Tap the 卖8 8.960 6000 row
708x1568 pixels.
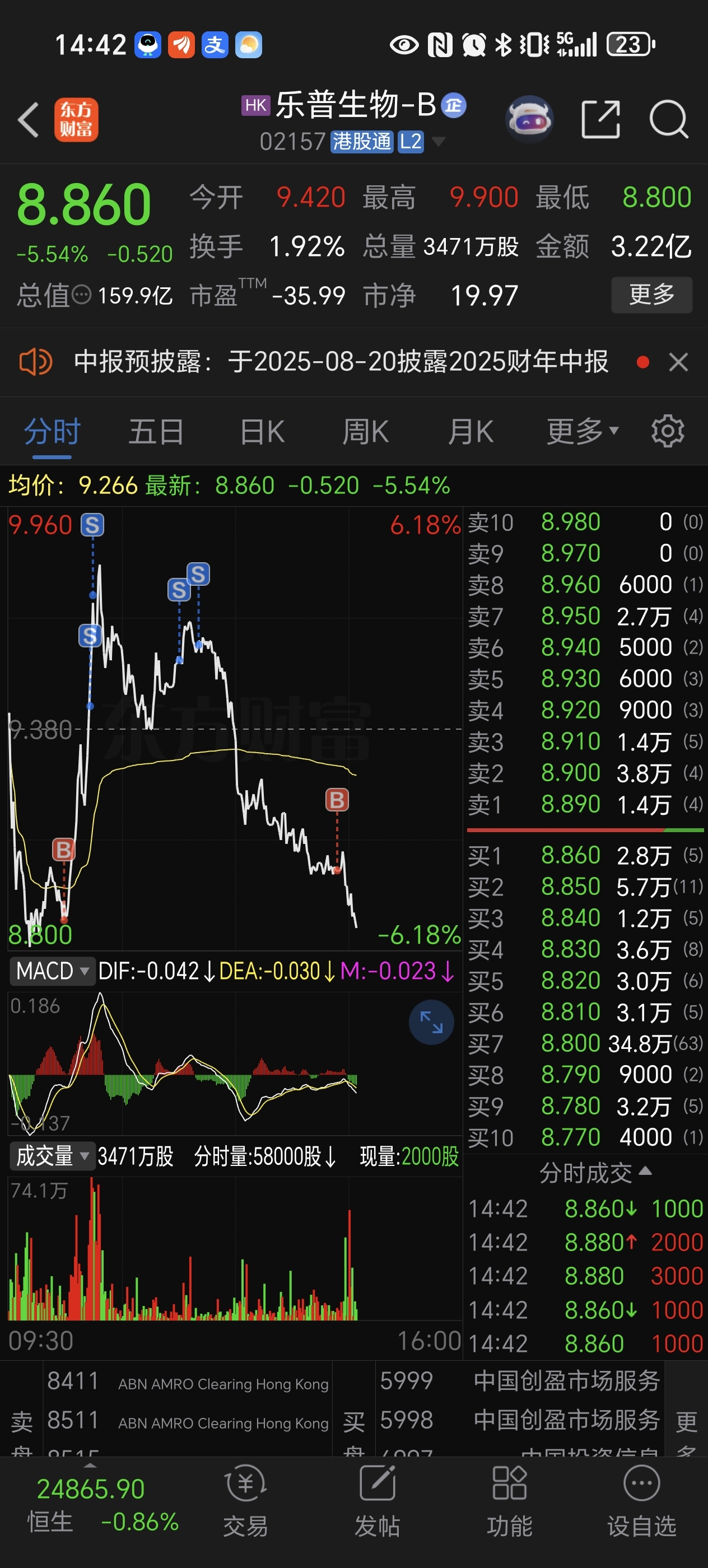(585, 585)
